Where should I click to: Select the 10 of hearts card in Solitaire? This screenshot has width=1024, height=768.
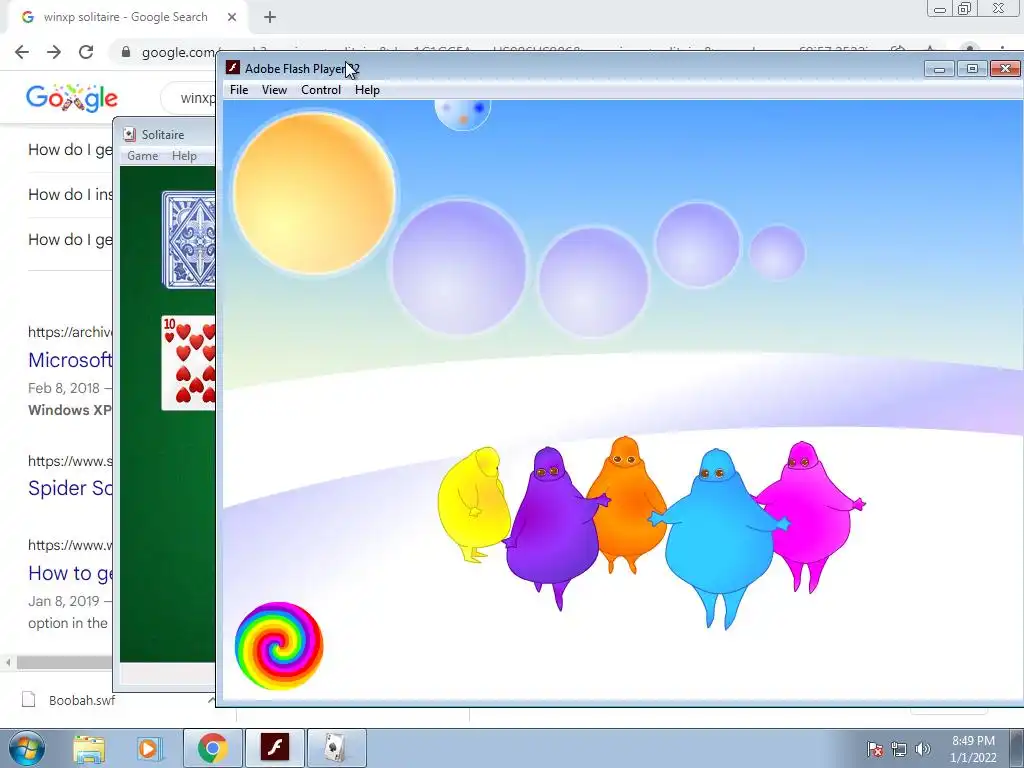[189, 363]
